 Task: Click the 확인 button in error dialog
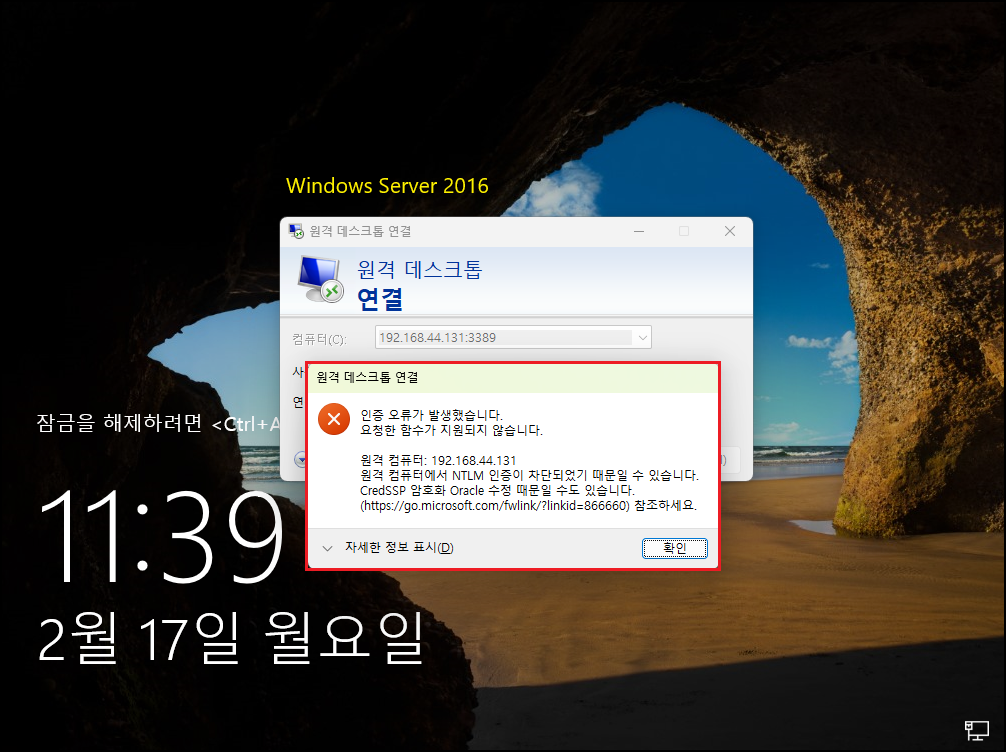[x=674, y=548]
